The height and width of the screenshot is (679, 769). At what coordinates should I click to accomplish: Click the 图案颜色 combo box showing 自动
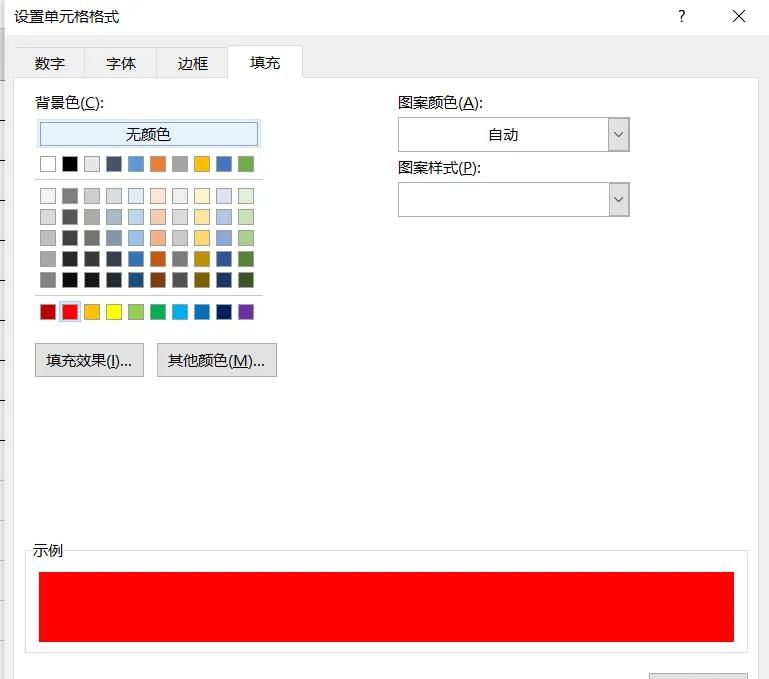tap(513, 134)
